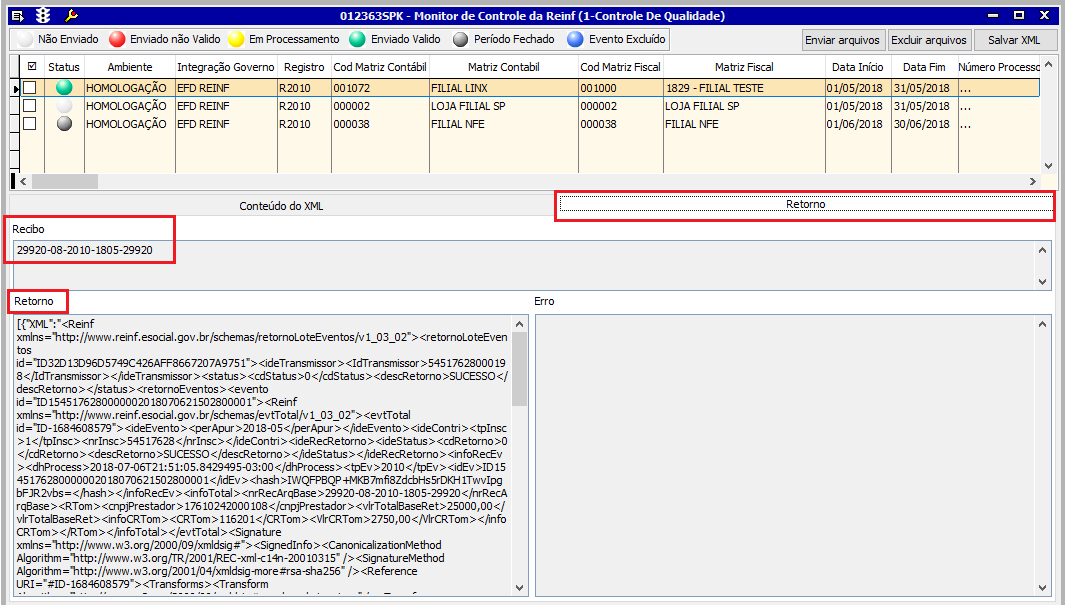The height and width of the screenshot is (605, 1065).
Task: Click the up arrow of the Retorno text scrollbar
Action: tap(520, 324)
